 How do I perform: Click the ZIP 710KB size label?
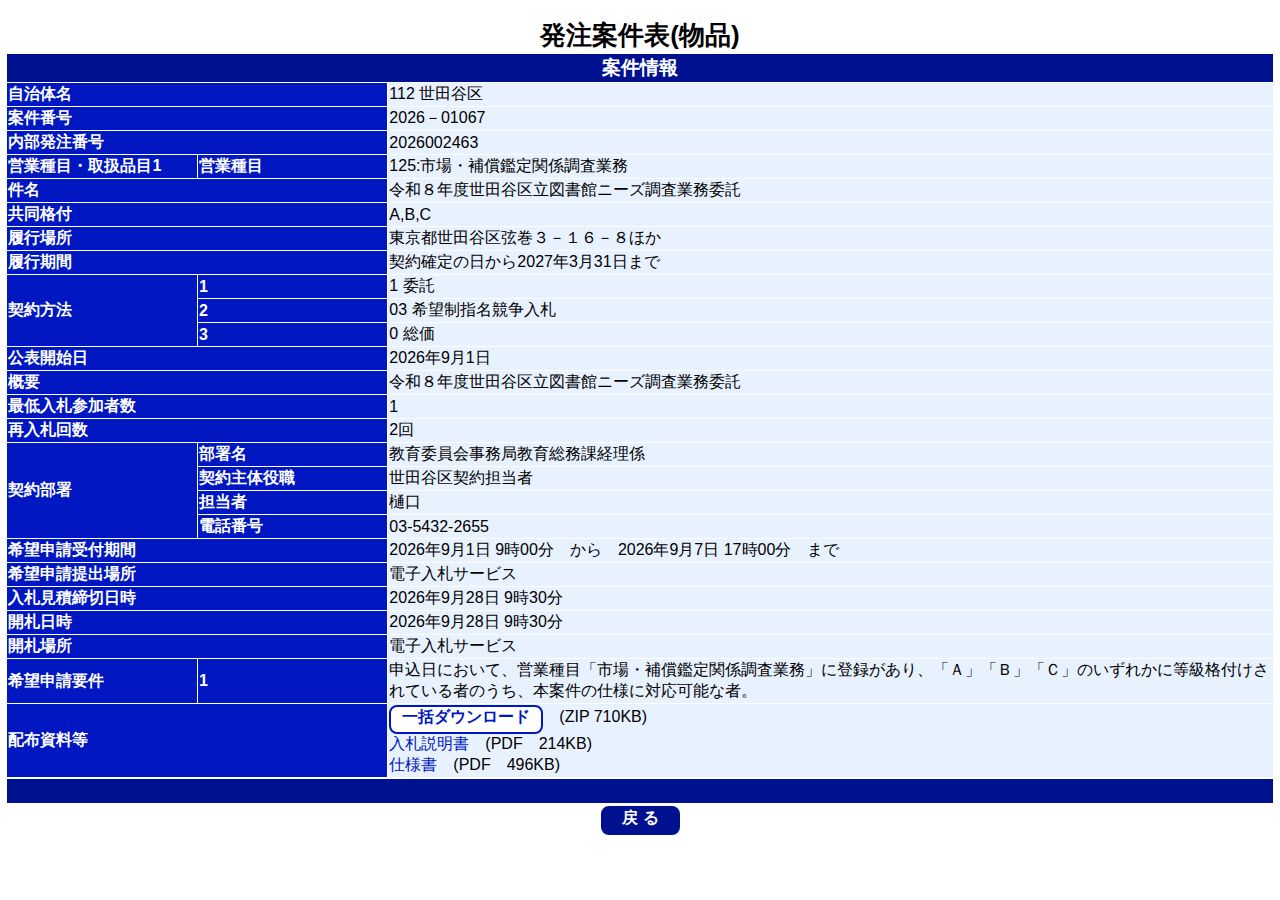pyautogui.click(x=603, y=717)
